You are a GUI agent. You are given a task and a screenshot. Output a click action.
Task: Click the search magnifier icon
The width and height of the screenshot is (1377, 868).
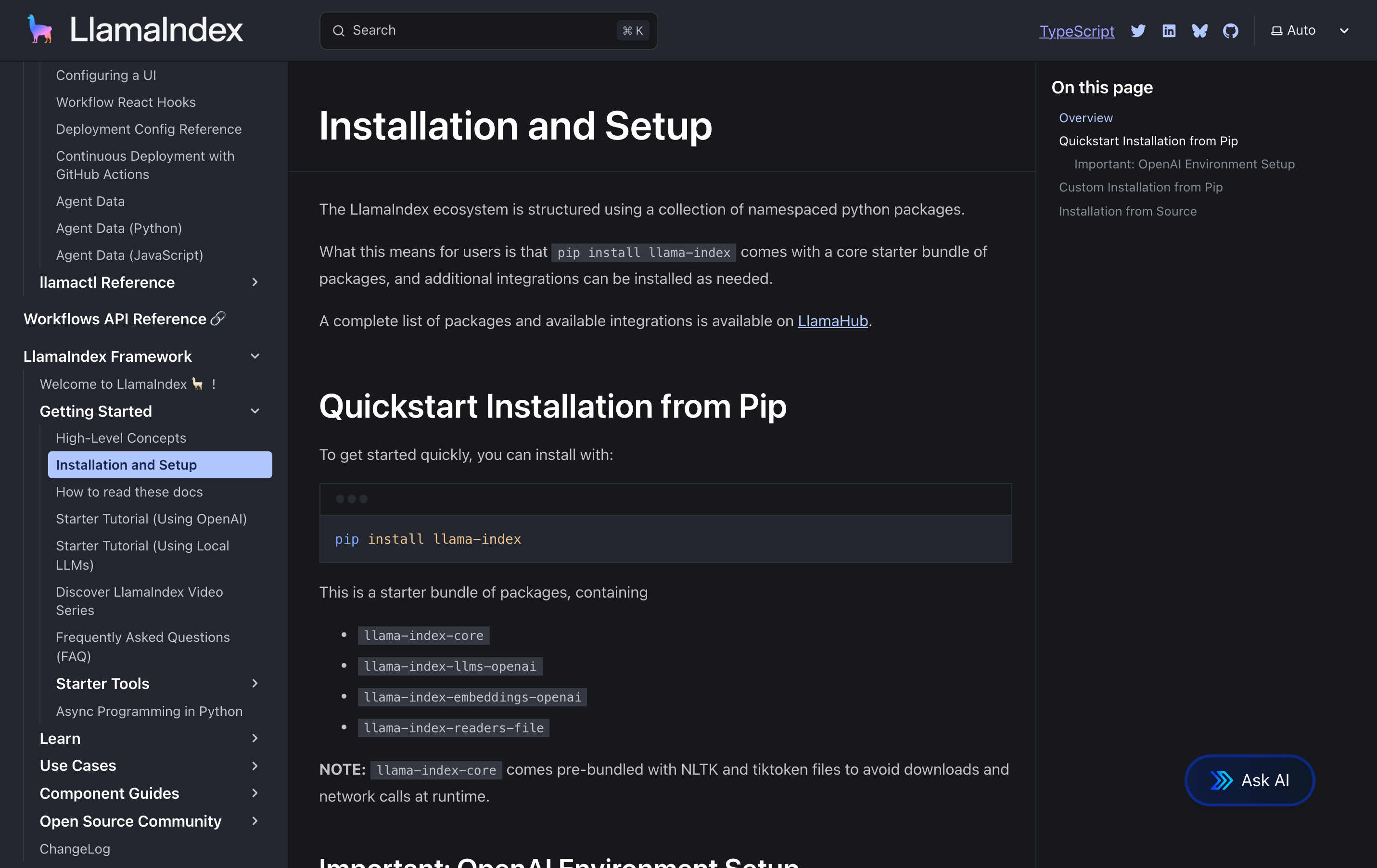[x=339, y=30]
